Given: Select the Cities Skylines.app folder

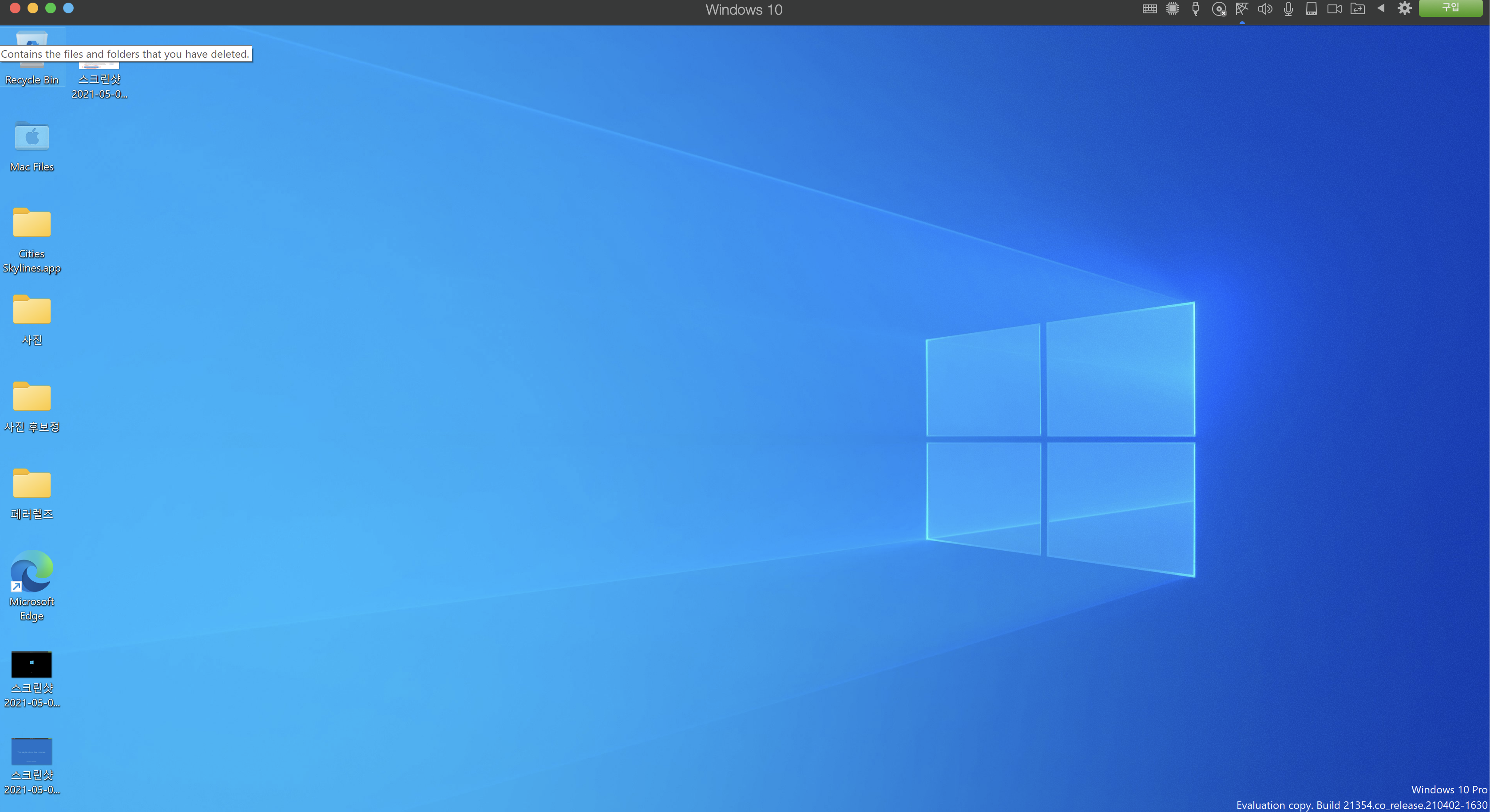Looking at the screenshot, I should tap(32, 224).
